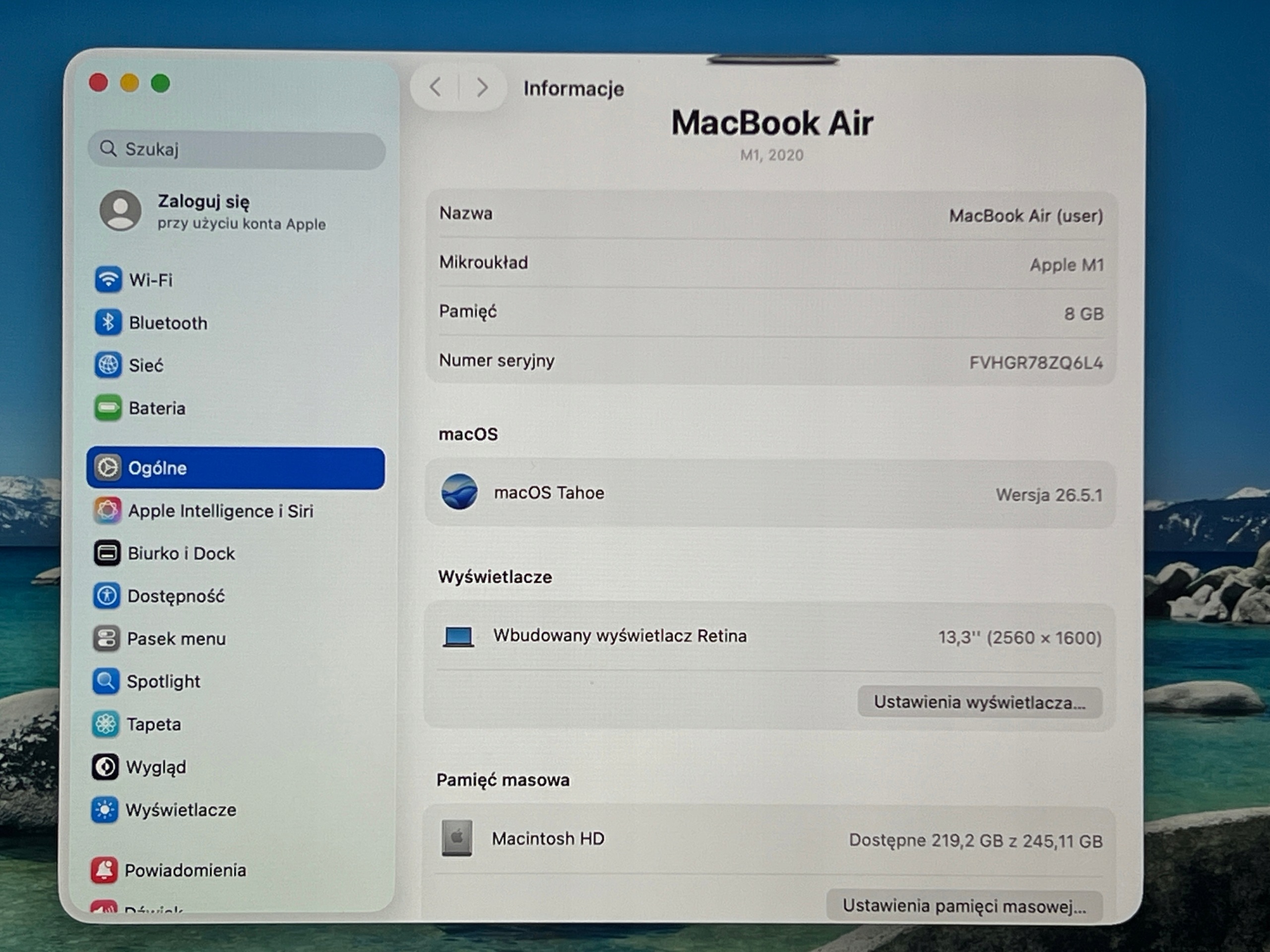This screenshot has height=952, width=1270.
Task: Open Ustawienia wyświetlacza settings
Action: point(980,702)
